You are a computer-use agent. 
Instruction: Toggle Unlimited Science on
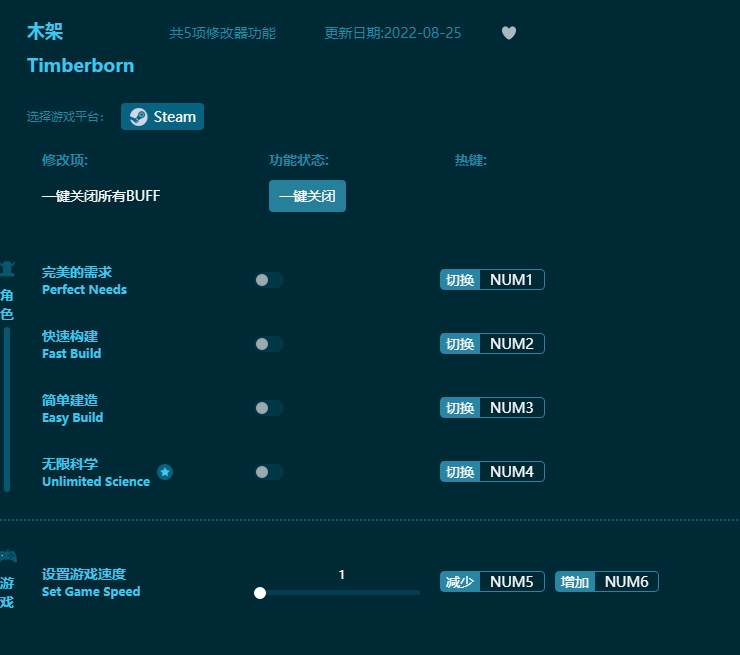269,472
